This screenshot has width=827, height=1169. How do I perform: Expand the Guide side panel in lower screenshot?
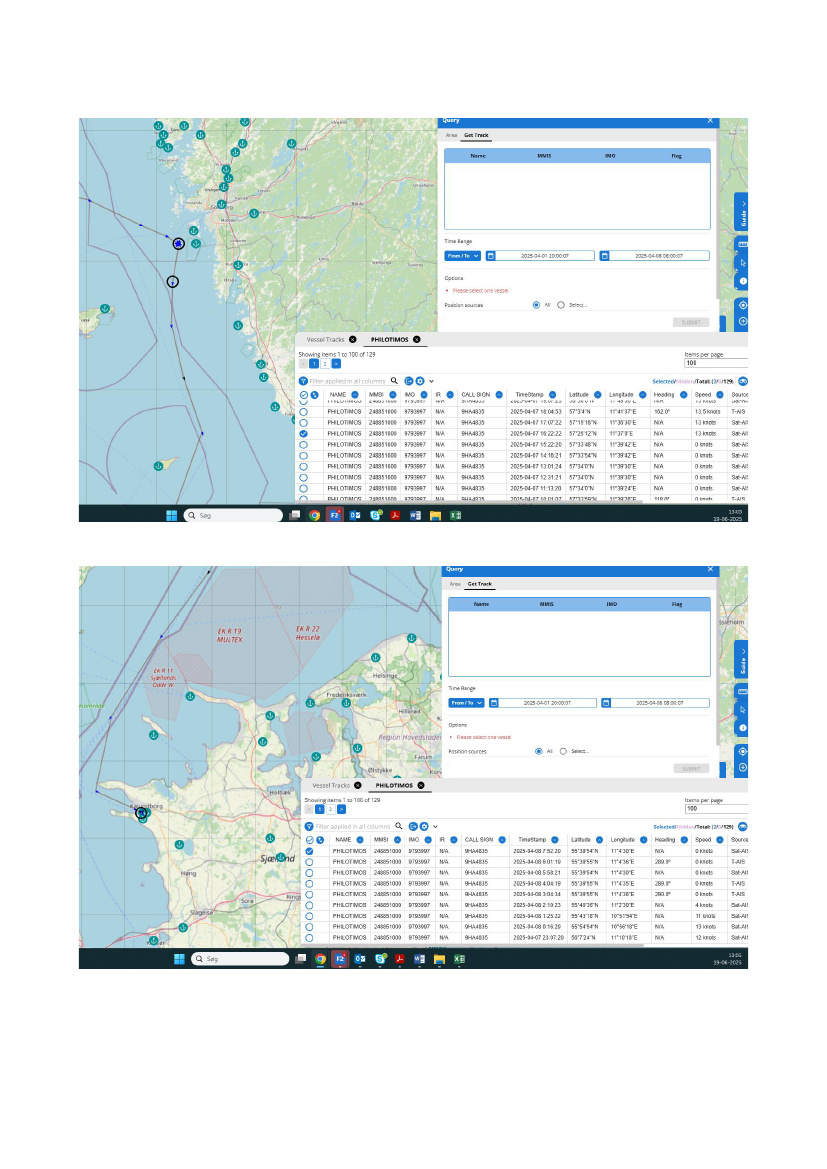[x=742, y=659]
